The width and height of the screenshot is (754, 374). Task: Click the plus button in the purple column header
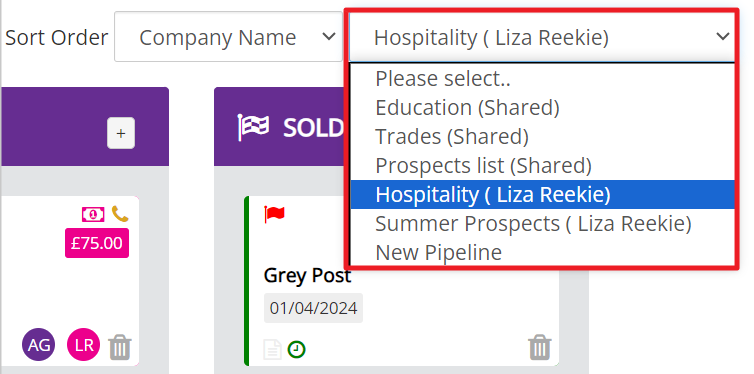[x=121, y=133]
